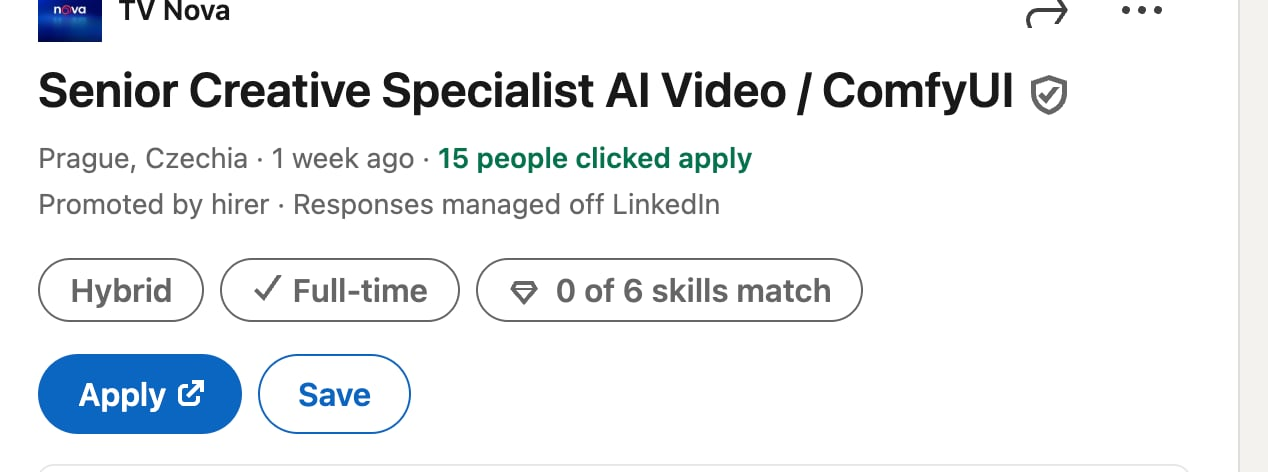This screenshot has height=472, width=1268.
Task: Click the external-link icon on Apply button
Action: pyautogui.click(x=190, y=393)
